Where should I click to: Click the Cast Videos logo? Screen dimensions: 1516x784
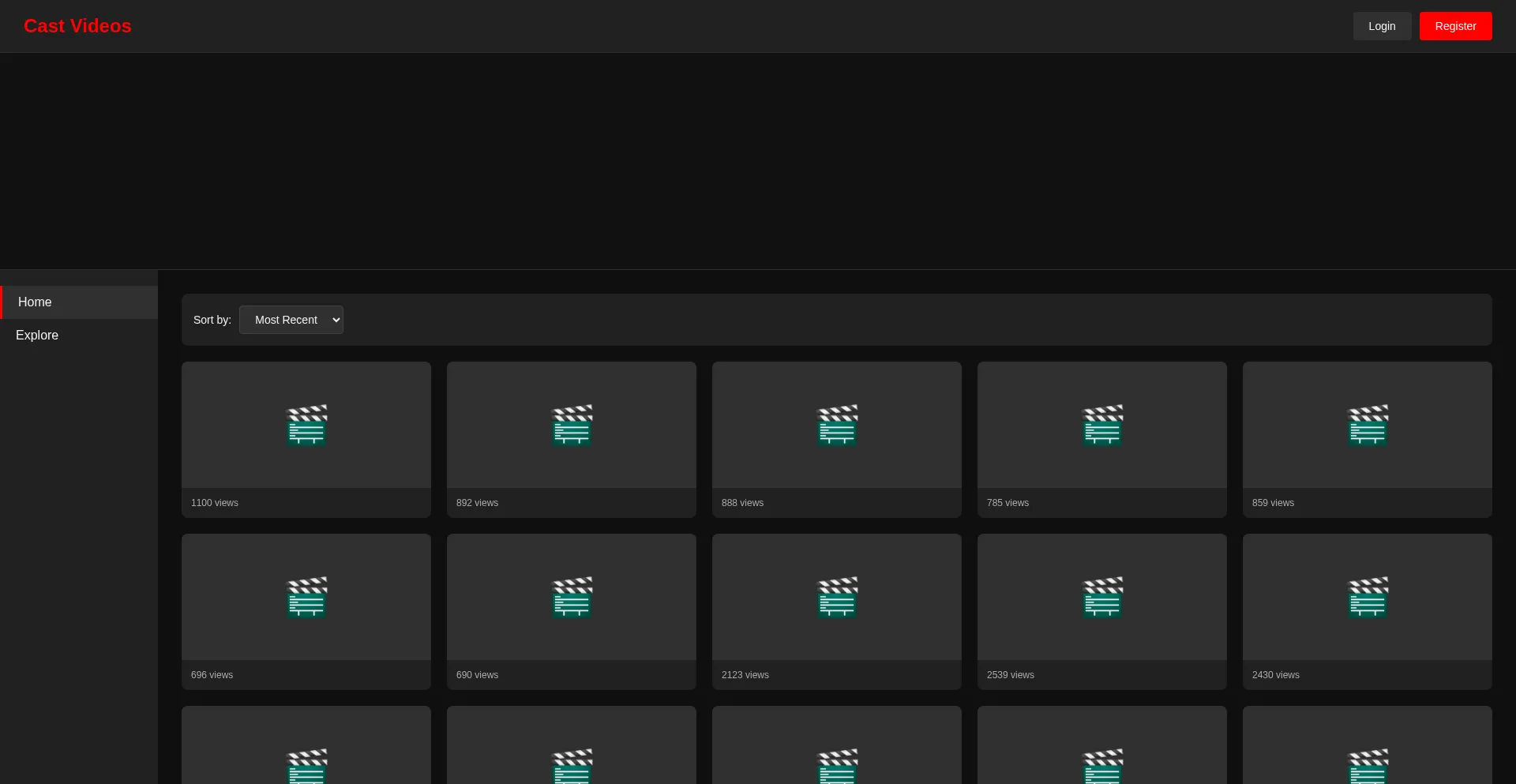tap(77, 26)
